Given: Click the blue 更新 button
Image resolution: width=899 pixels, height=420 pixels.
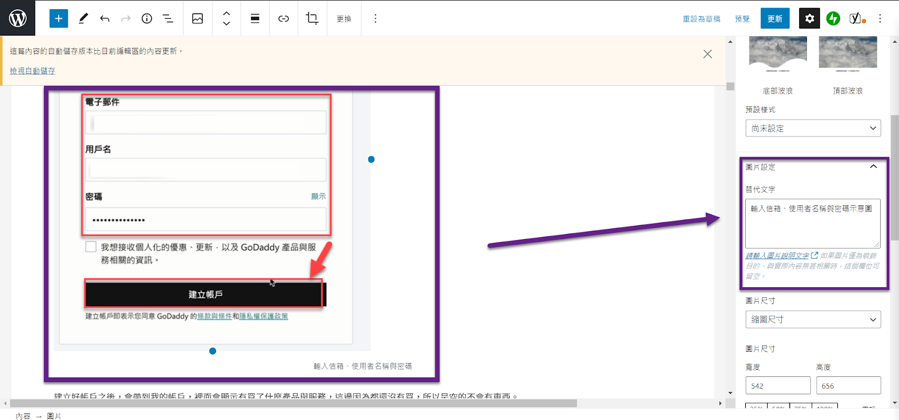Looking at the screenshot, I should pos(774,18).
